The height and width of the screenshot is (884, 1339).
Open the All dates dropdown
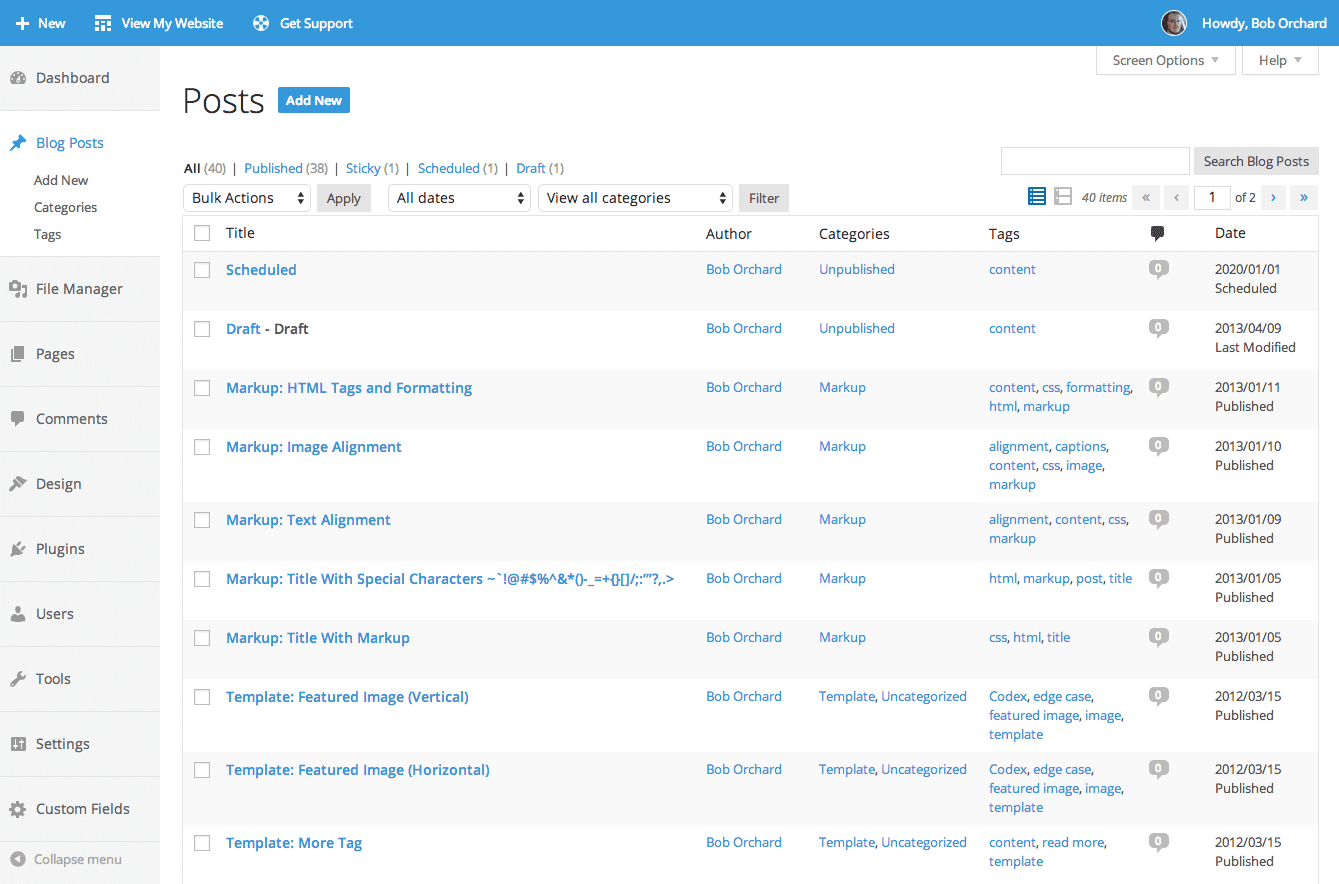[x=459, y=198]
